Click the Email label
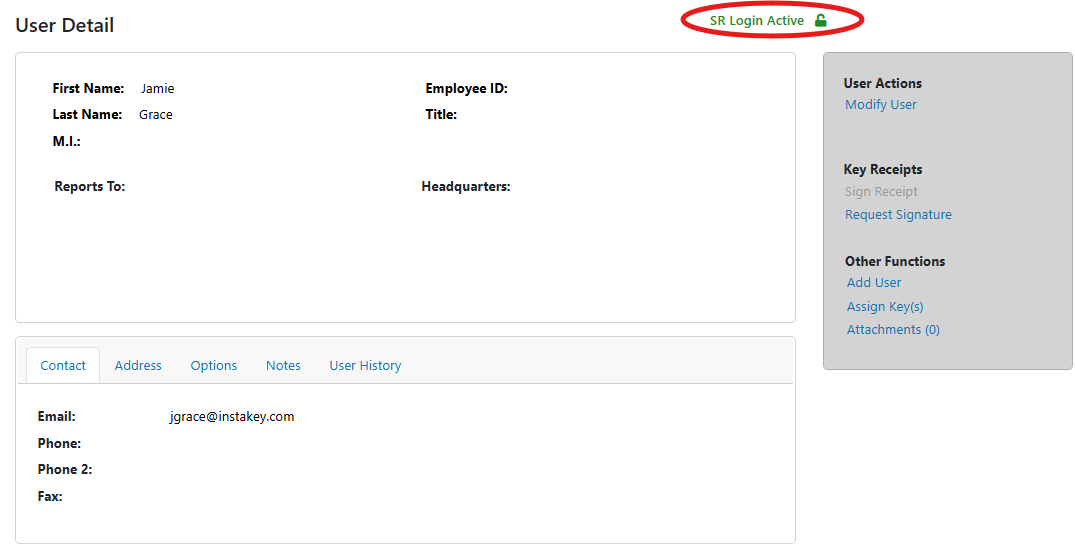1075x553 pixels. [56, 417]
